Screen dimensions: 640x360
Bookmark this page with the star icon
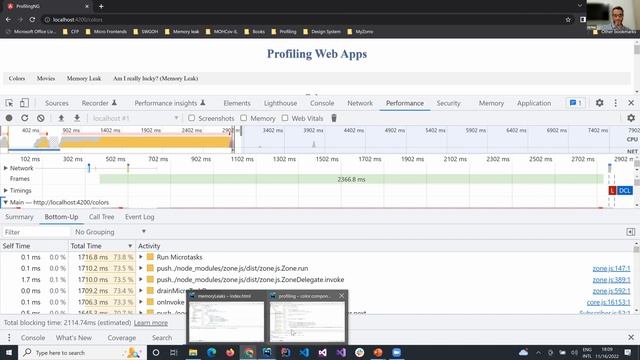tap(568, 19)
